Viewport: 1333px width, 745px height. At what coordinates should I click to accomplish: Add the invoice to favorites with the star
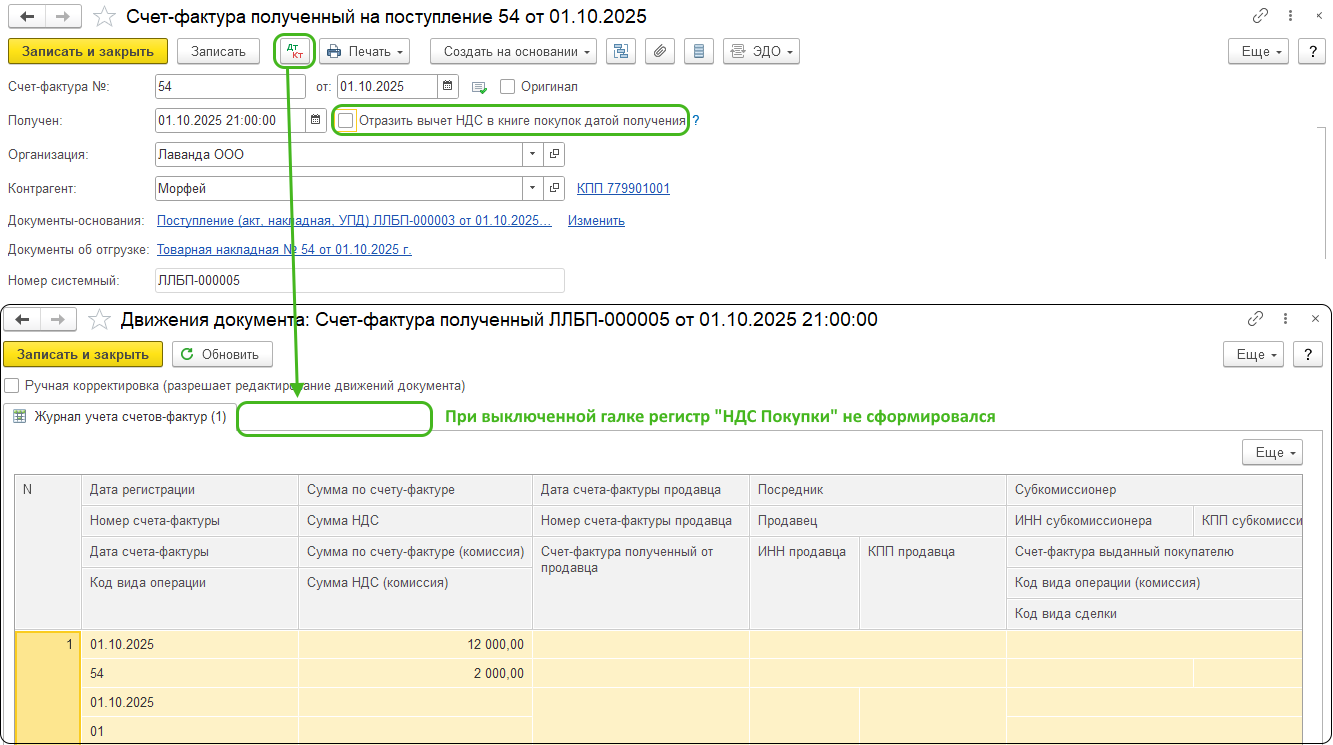click(103, 17)
